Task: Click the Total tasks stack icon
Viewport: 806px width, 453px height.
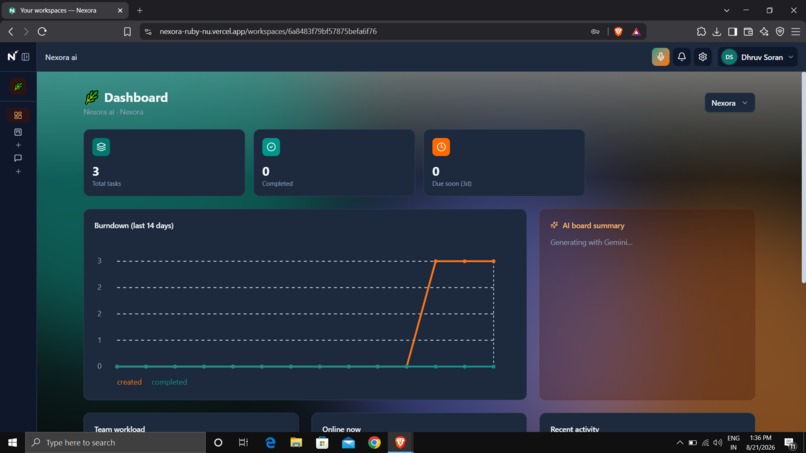Action: pos(101,147)
